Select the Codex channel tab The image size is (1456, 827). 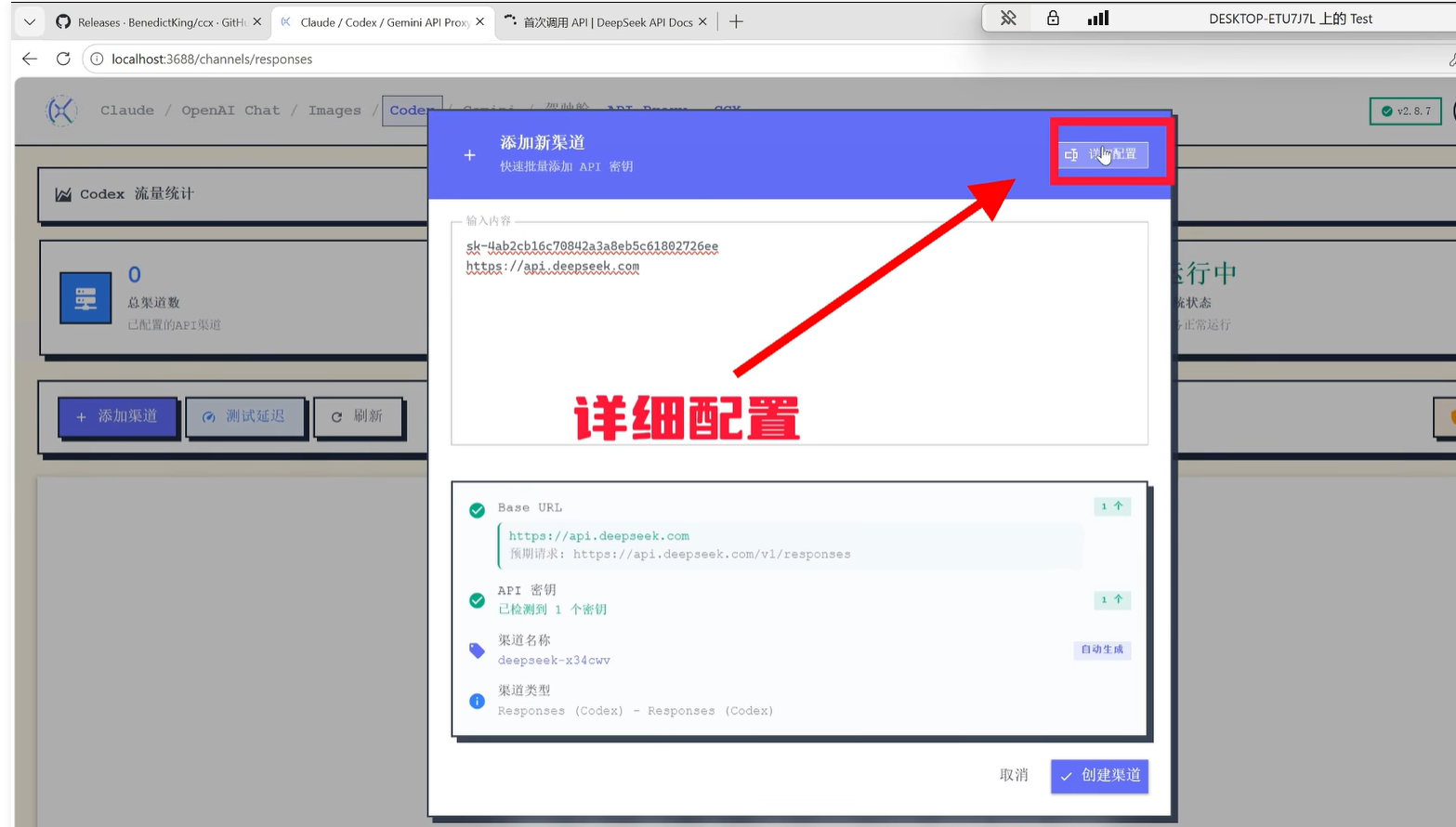411,111
